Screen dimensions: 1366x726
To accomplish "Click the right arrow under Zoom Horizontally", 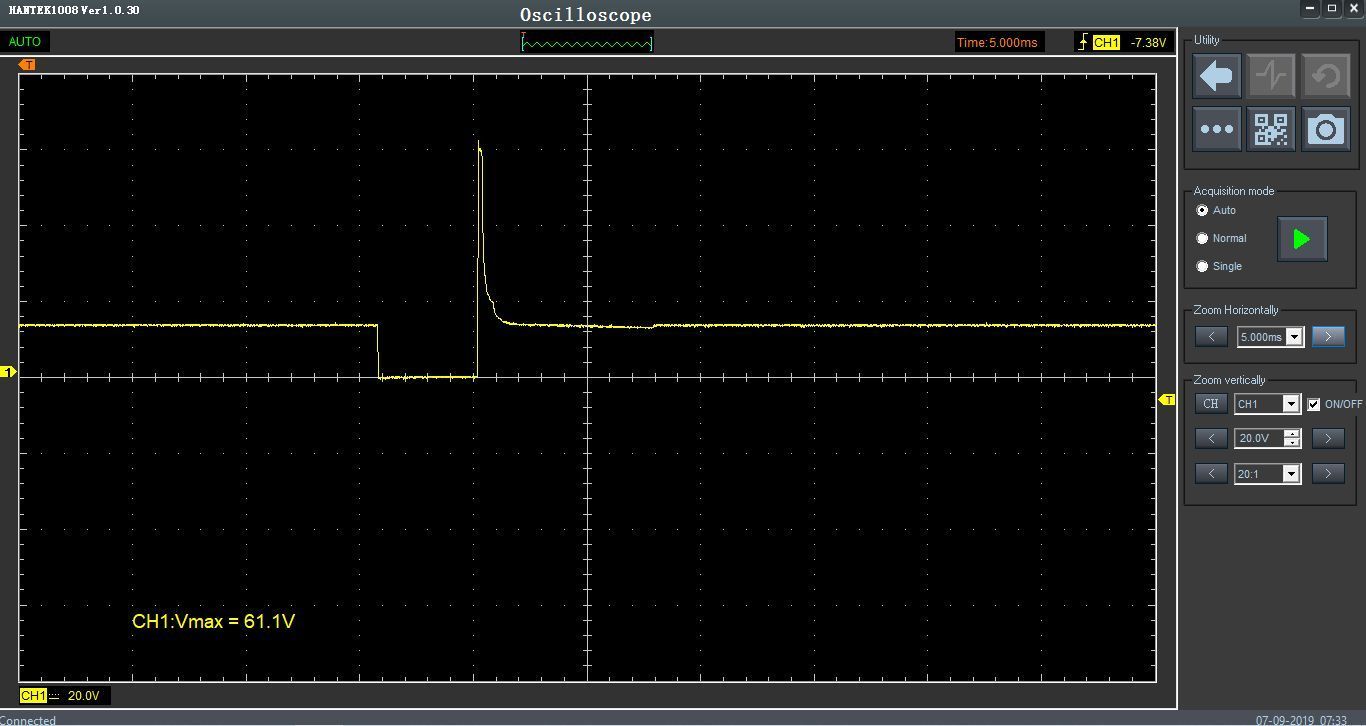I will pos(1327,337).
